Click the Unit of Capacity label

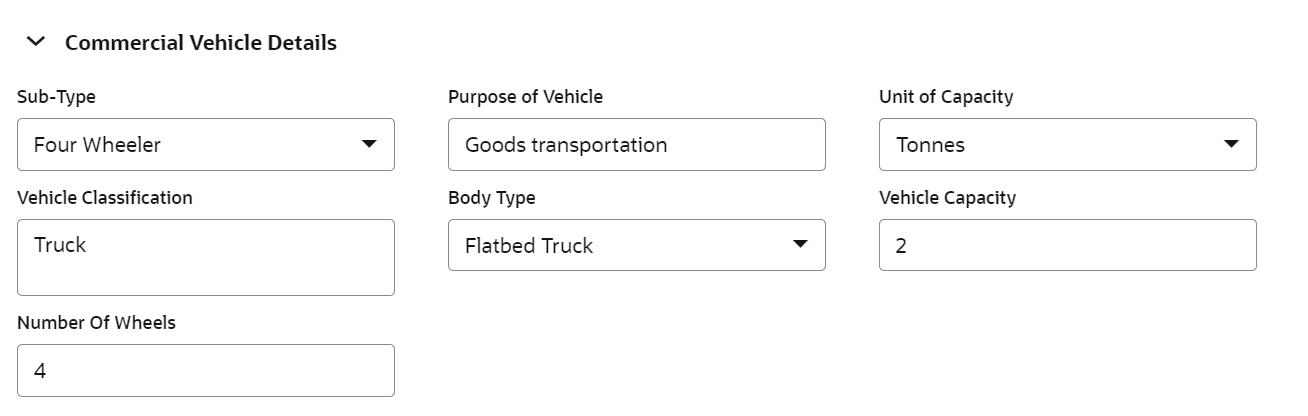pyautogui.click(x=946, y=97)
